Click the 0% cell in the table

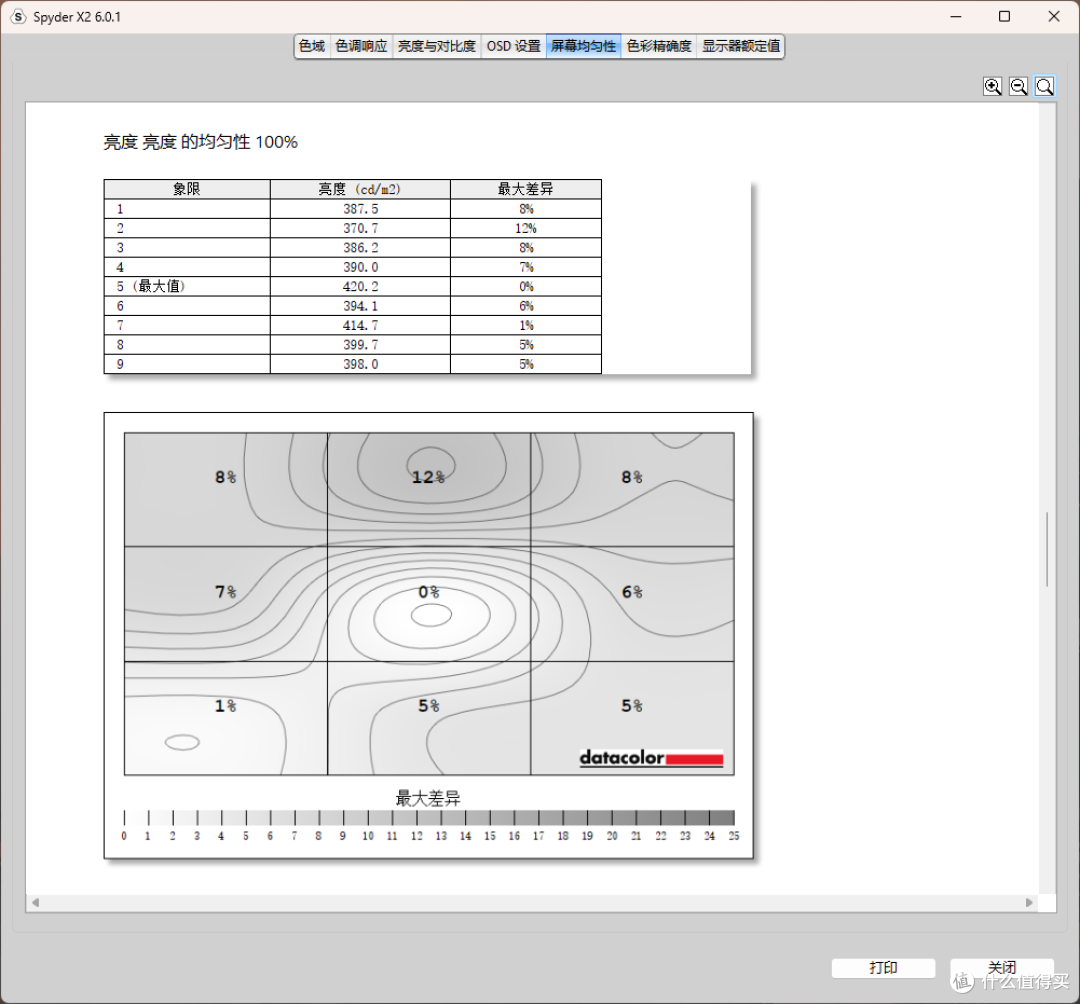pyautogui.click(x=526, y=286)
